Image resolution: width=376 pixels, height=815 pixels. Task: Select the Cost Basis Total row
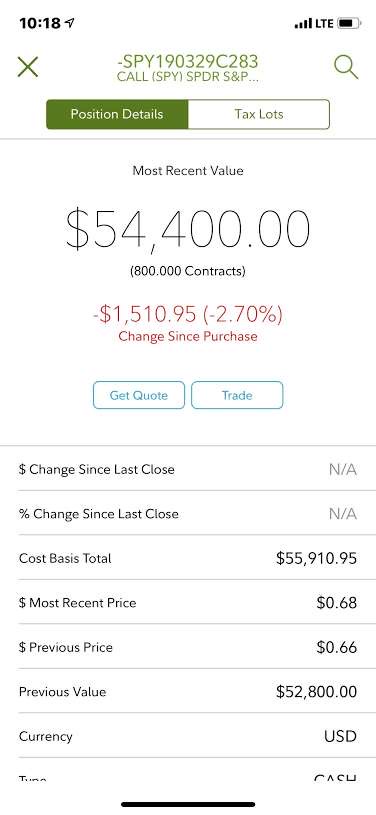pos(188,558)
